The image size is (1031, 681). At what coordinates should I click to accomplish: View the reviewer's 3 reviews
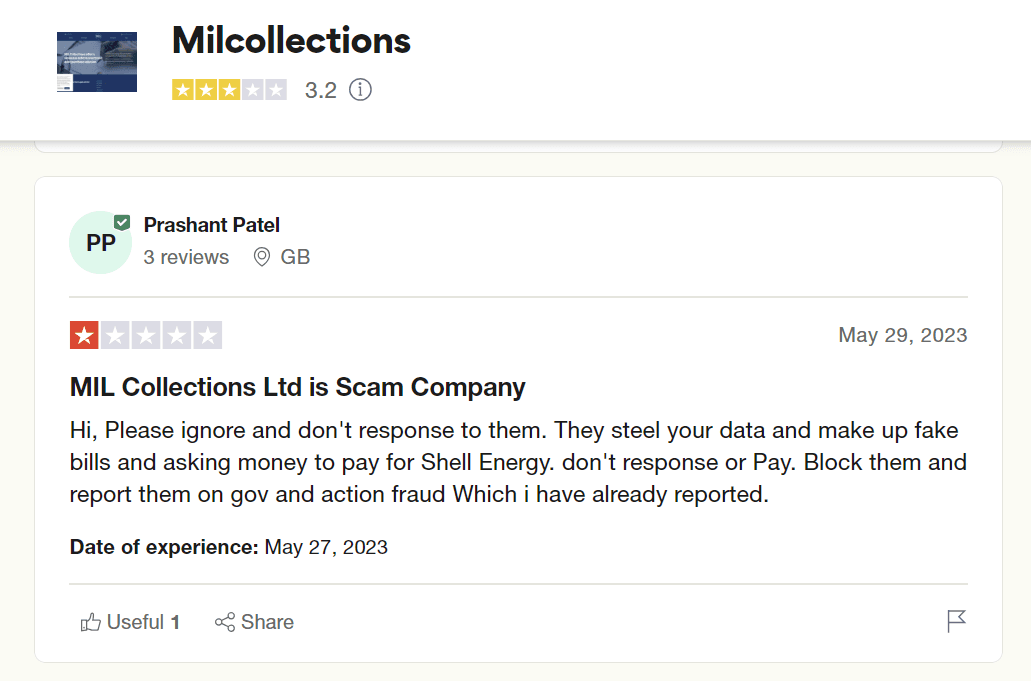point(186,257)
